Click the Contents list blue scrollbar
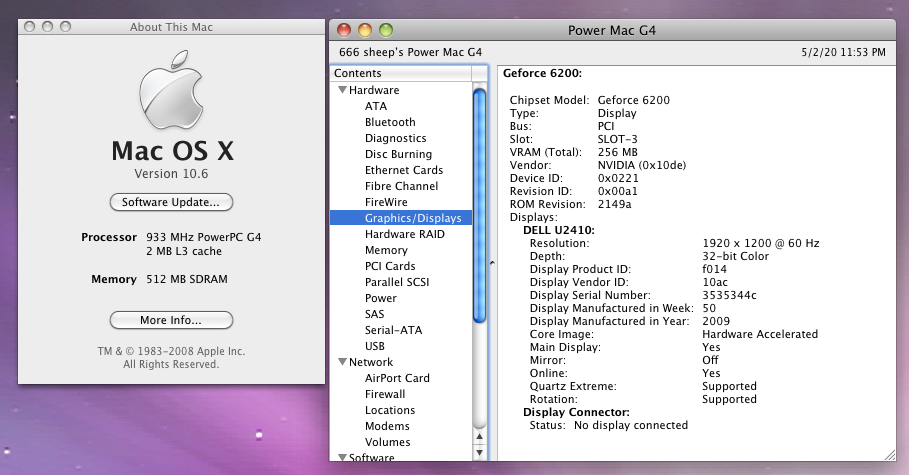Screen dimensions: 909x475 click(479, 205)
